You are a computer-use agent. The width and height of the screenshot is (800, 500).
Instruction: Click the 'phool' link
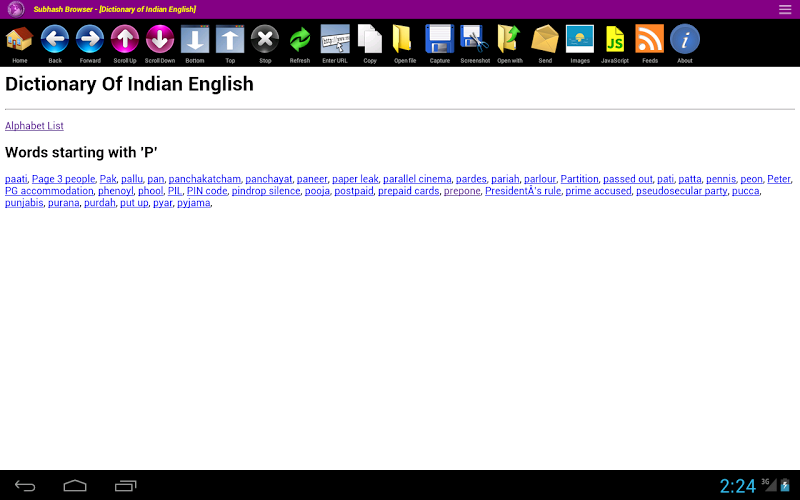(151, 191)
